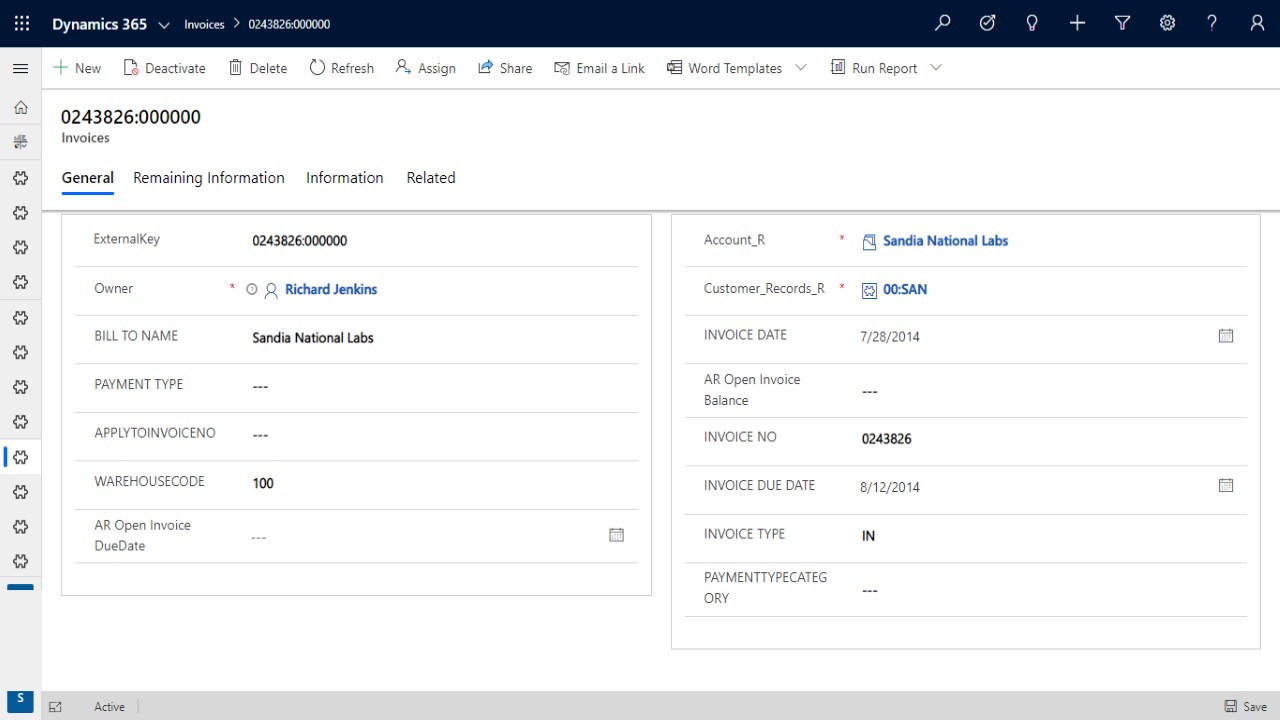Open the app launcher waffle icon

(x=21, y=23)
